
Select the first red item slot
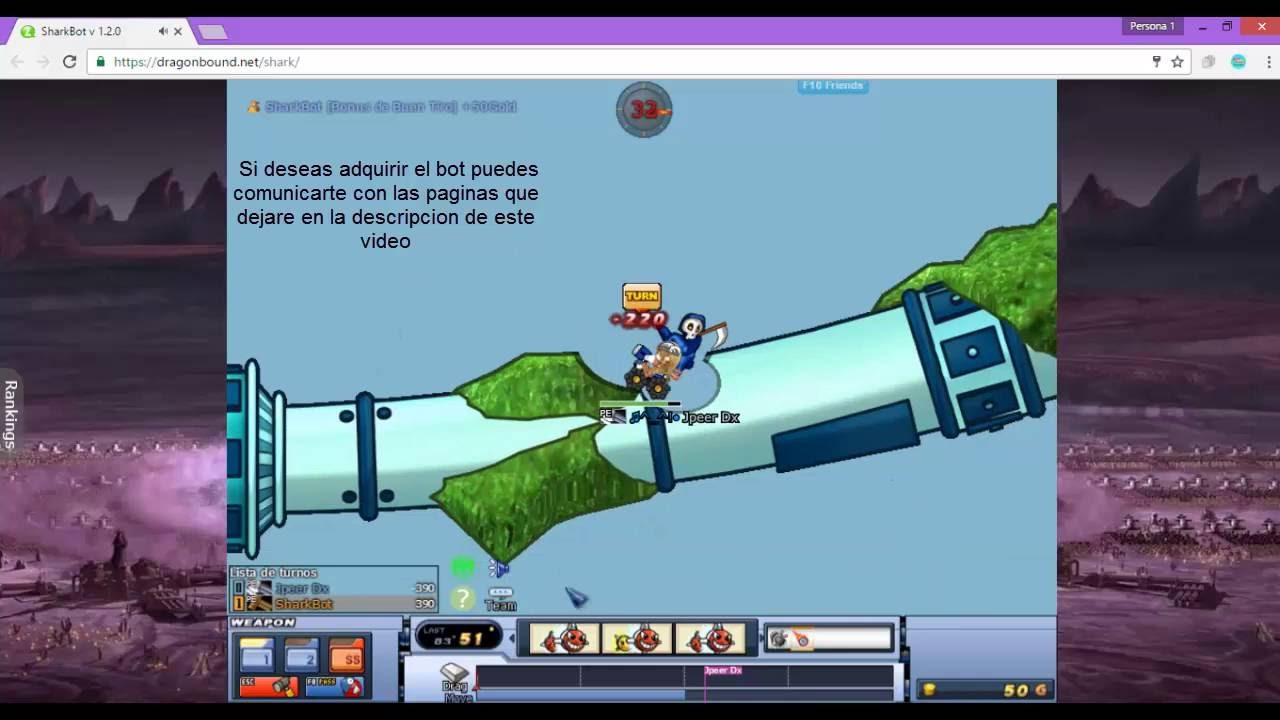(564, 638)
